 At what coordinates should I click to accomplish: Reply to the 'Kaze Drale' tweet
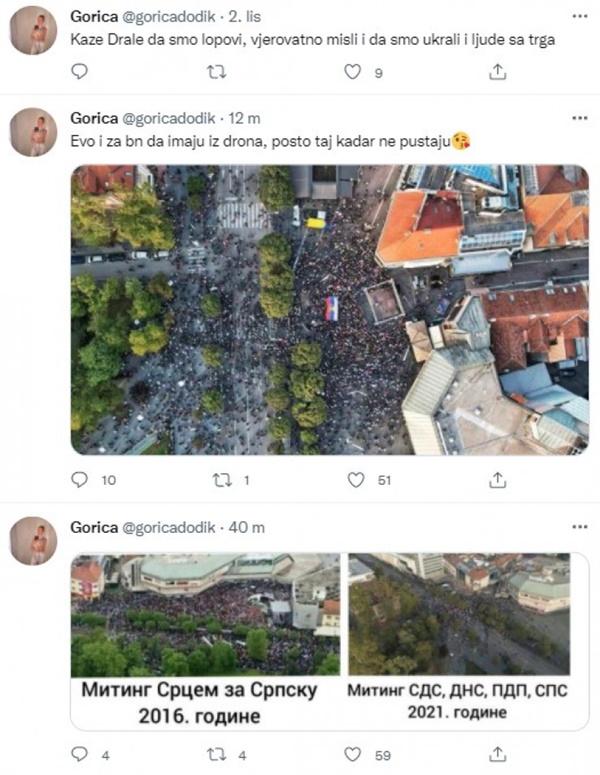(80, 72)
